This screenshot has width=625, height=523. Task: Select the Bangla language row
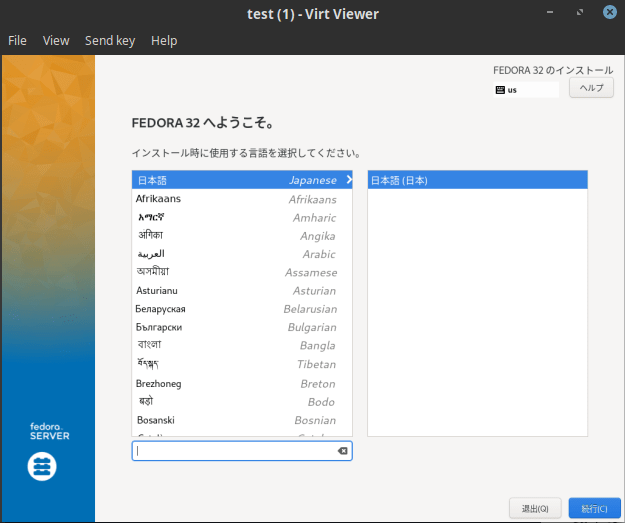coord(242,346)
